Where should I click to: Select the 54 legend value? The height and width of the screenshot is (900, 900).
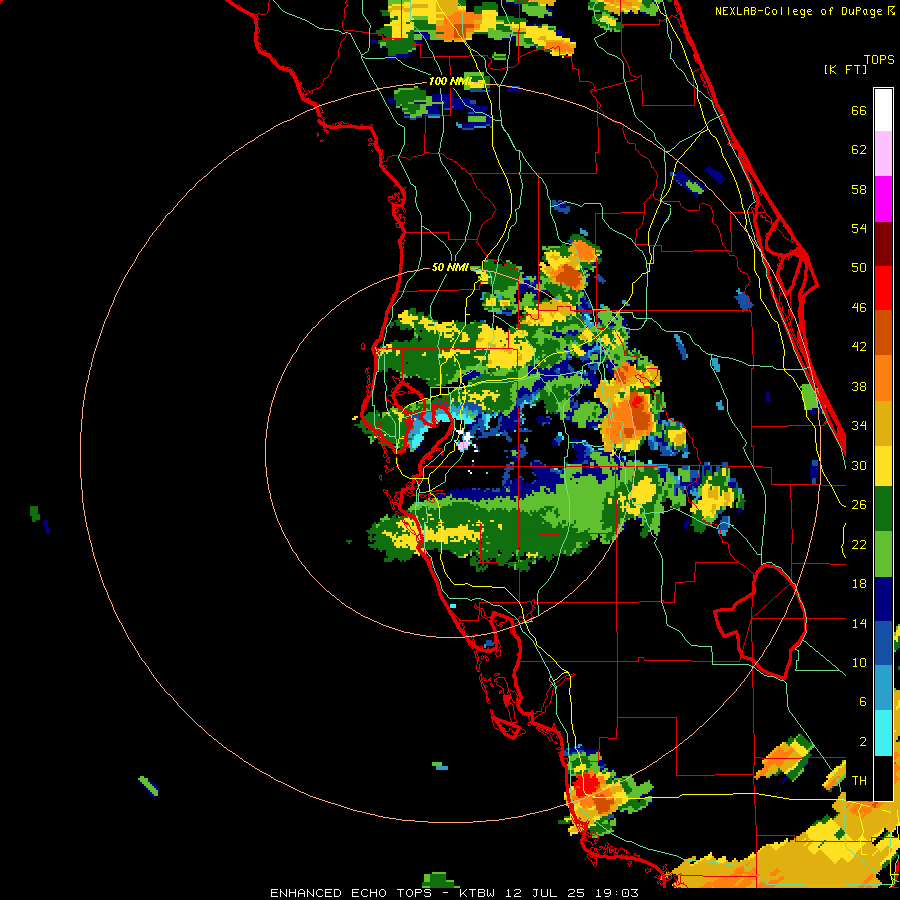pos(859,228)
